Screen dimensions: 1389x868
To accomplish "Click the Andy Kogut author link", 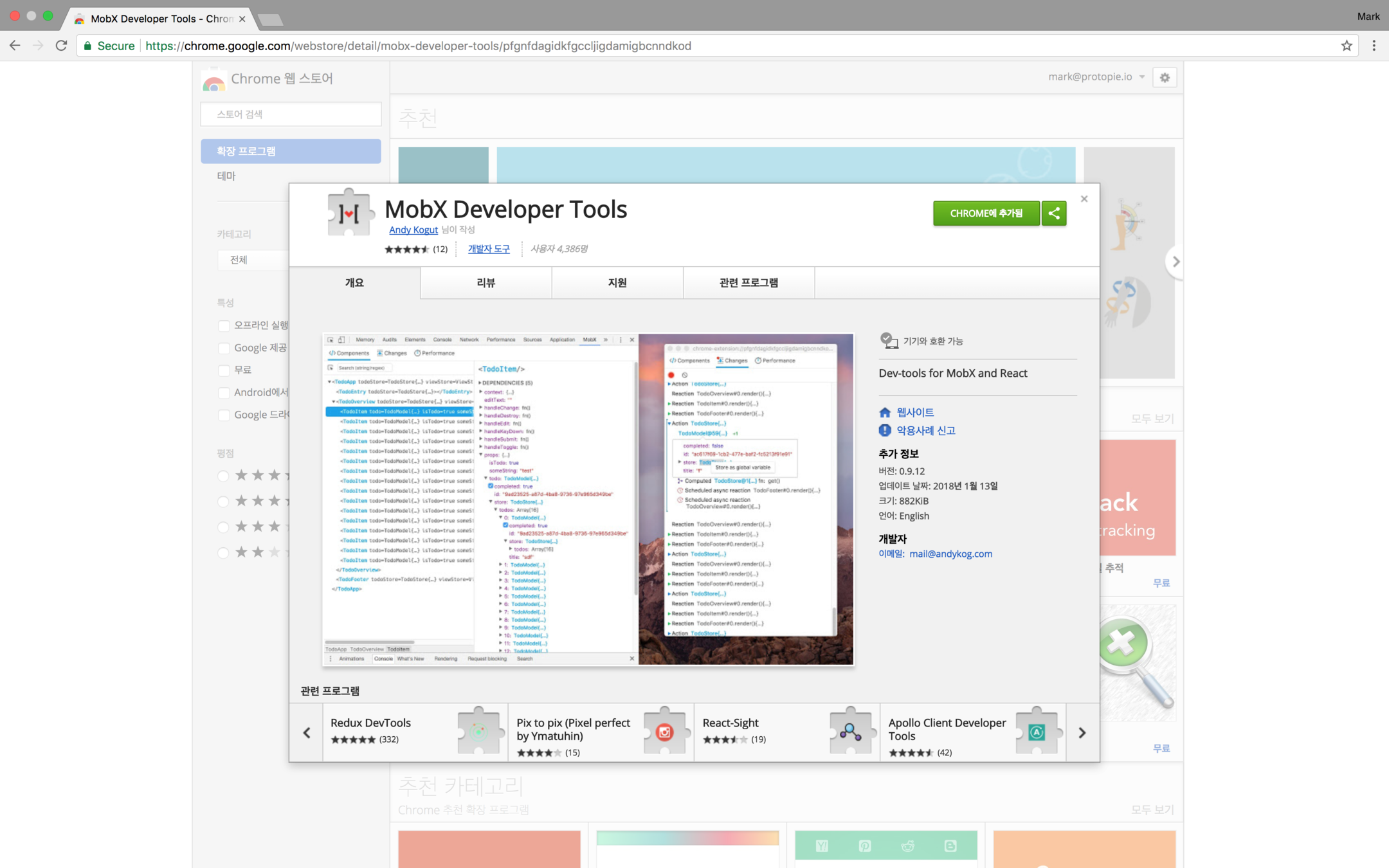I will point(413,230).
